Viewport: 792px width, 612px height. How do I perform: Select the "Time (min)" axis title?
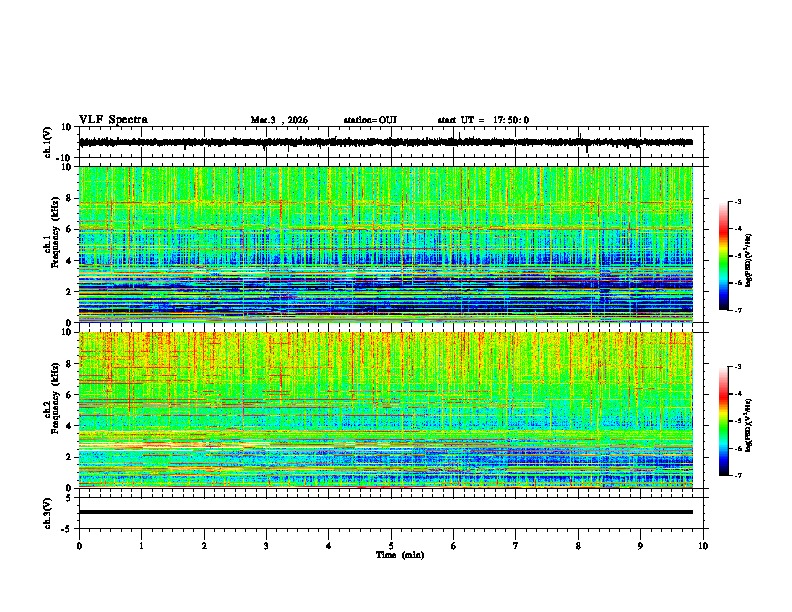coord(400,555)
